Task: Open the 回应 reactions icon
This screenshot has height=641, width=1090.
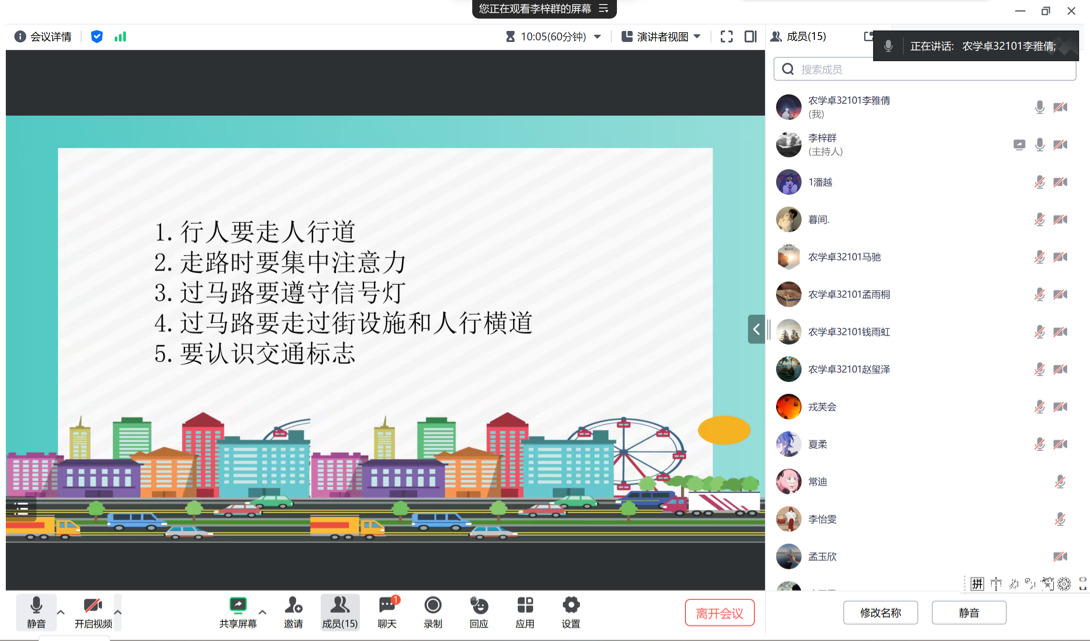Action: click(x=479, y=612)
